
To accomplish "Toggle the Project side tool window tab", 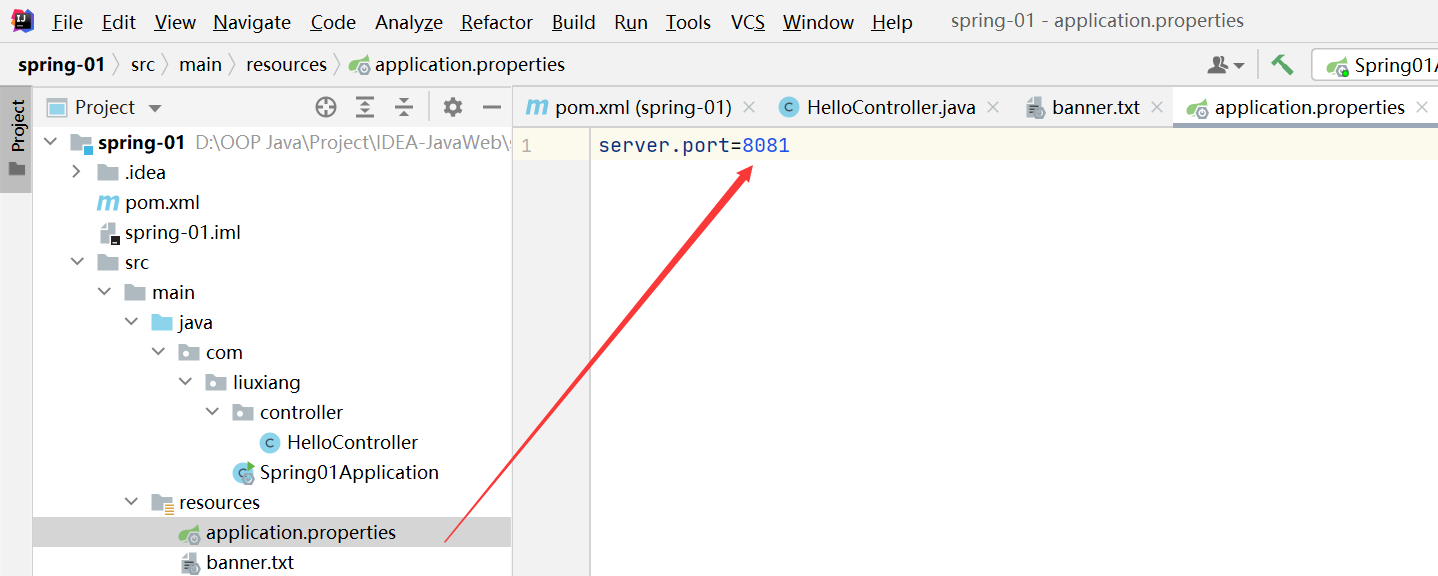I will [x=17, y=138].
